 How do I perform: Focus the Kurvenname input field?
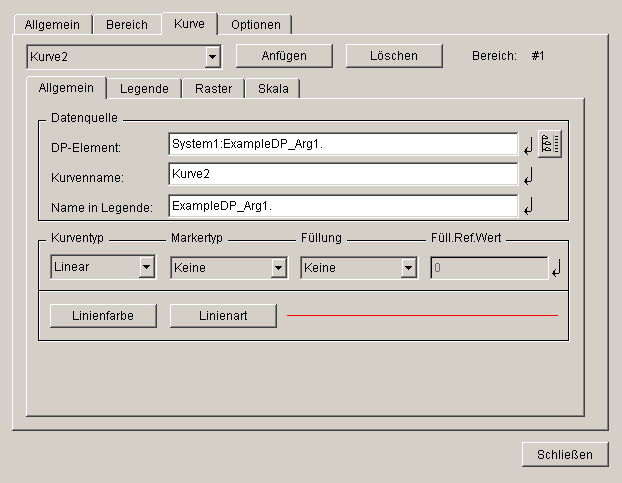[x=343, y=174]
